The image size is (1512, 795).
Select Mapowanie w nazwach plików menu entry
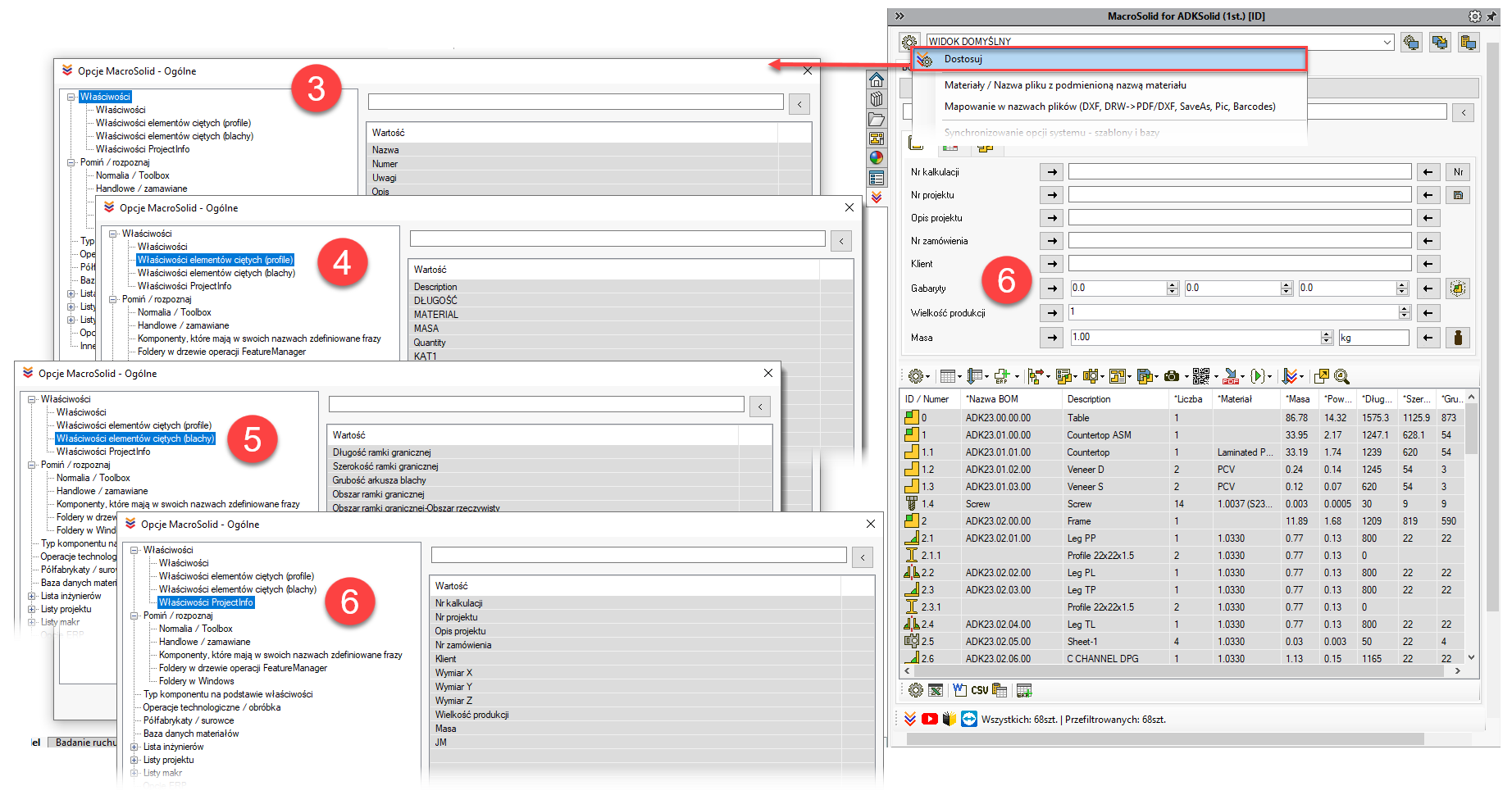(1109, 107)
